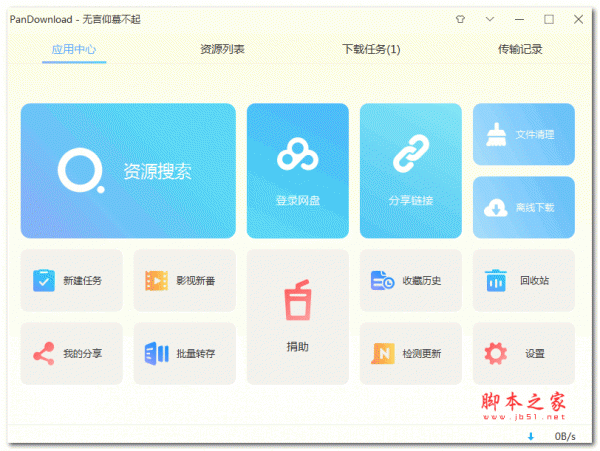Switch to the 应用中心 tab
Screen dimensions: 600x451
[74, 49]
